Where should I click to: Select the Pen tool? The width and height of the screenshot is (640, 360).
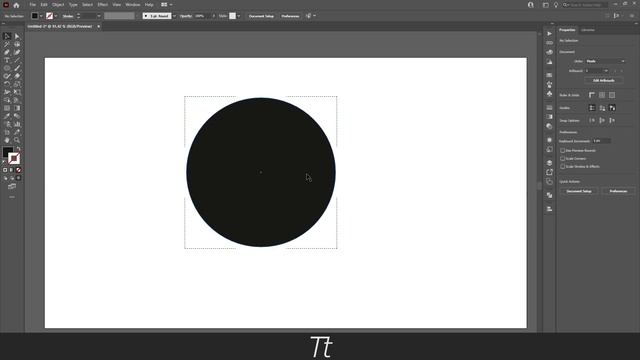(7, 52)
